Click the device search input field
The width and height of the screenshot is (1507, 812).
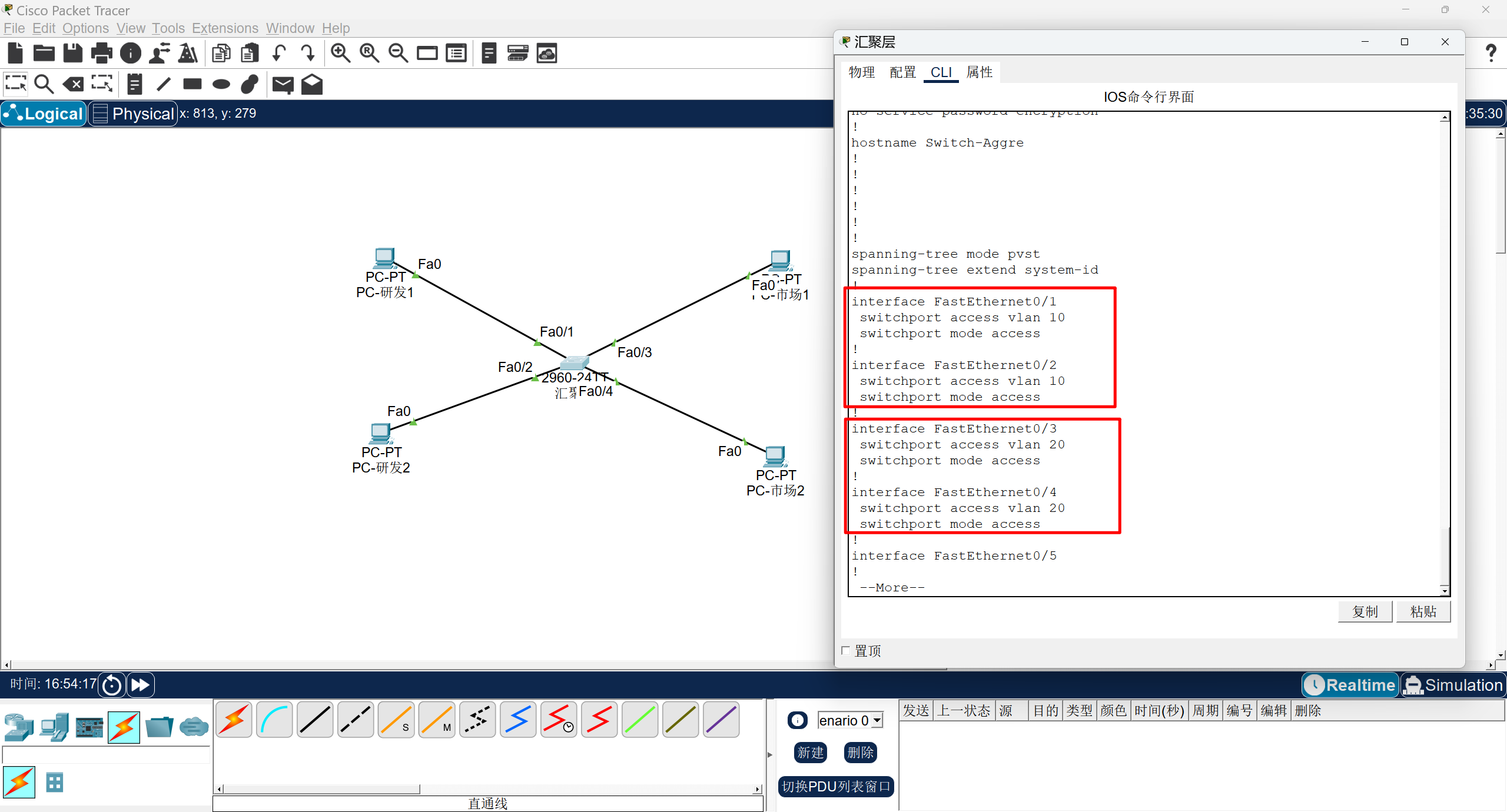point(107,754)
